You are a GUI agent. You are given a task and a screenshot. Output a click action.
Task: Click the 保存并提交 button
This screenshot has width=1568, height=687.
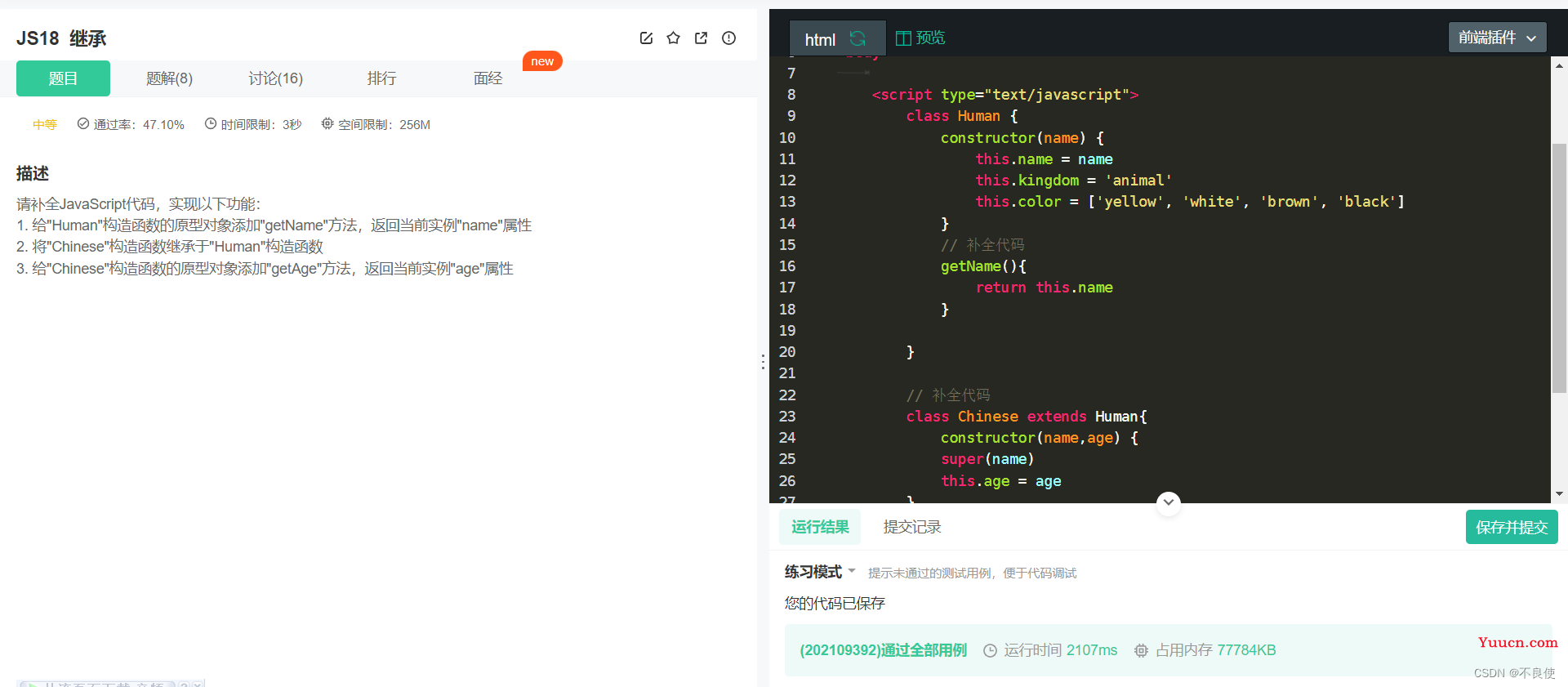(1511, 527)
